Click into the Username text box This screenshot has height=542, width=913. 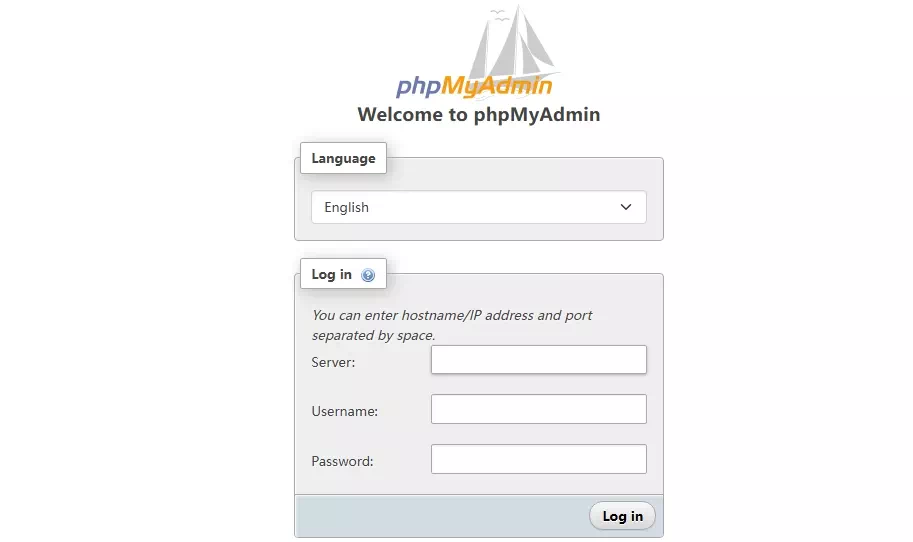tap(538, 409)
